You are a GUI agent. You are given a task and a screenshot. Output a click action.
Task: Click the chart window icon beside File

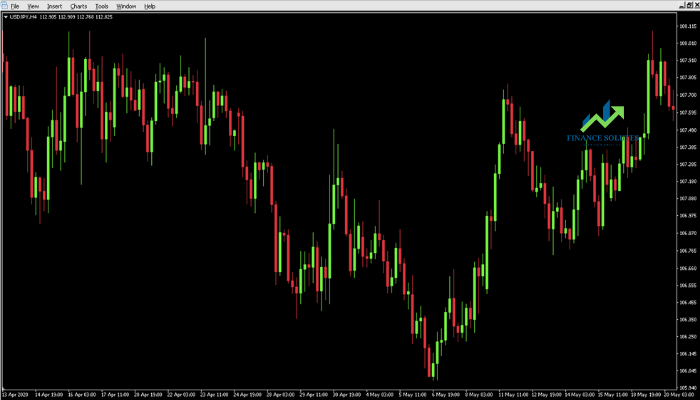(x=4, y=6)
